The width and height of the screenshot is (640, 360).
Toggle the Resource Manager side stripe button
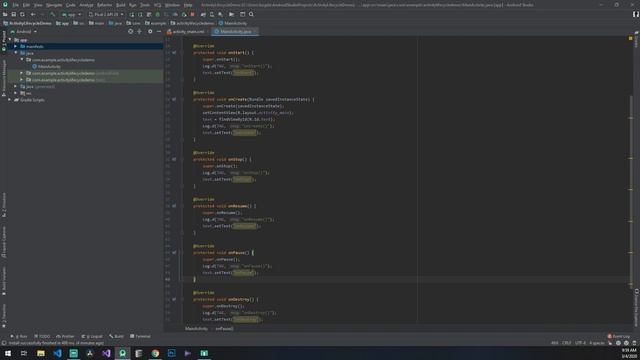(x=4, y=78)
